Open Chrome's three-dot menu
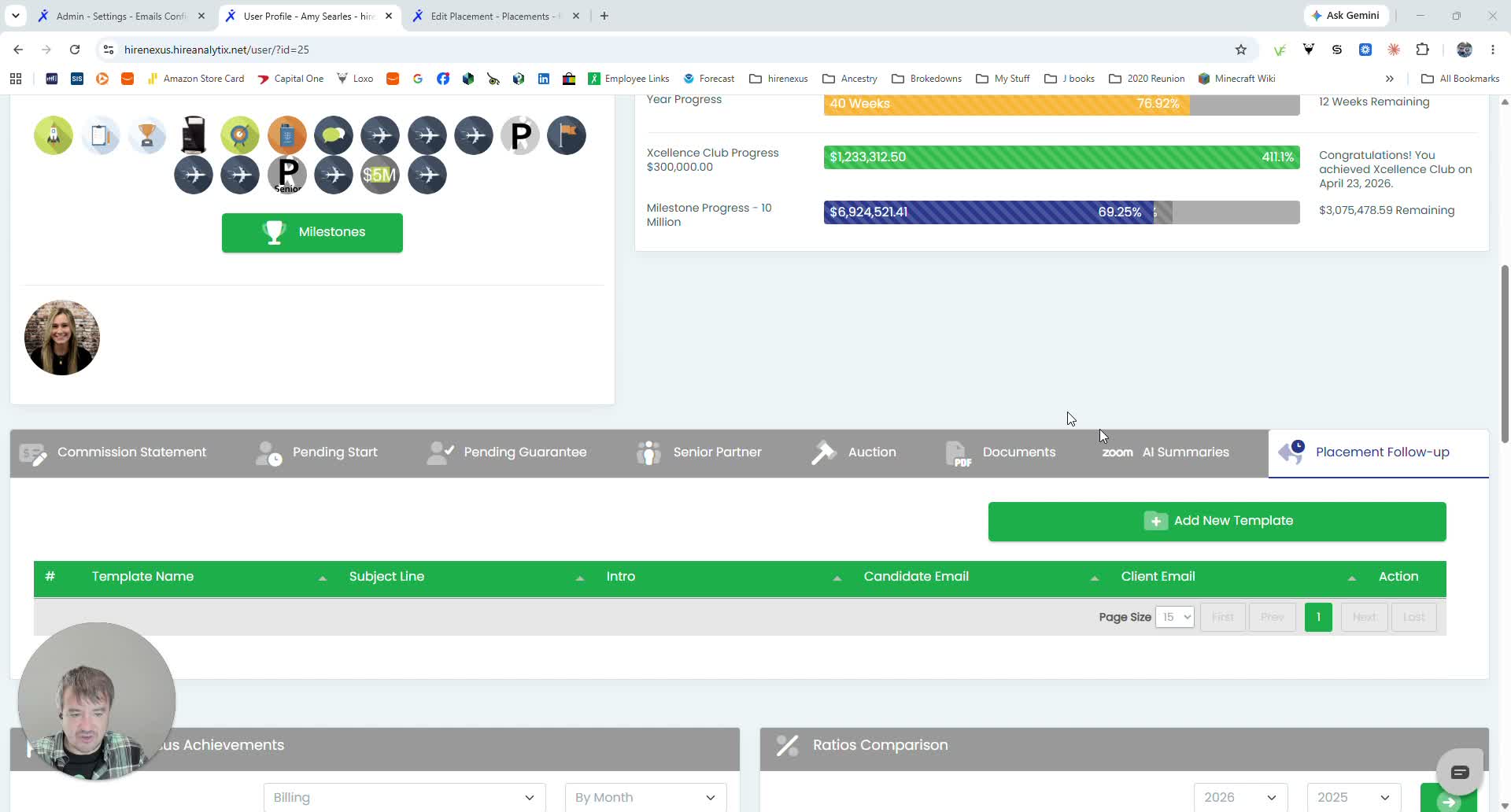This screenshot has width=1511, height=812. pyautogui.click(x=1493, y=50)
